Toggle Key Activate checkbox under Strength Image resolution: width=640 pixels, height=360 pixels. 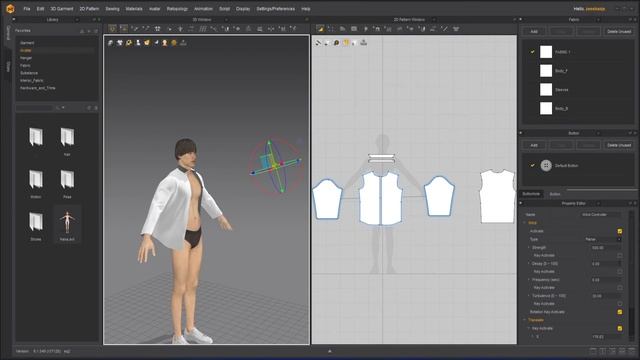620,256
